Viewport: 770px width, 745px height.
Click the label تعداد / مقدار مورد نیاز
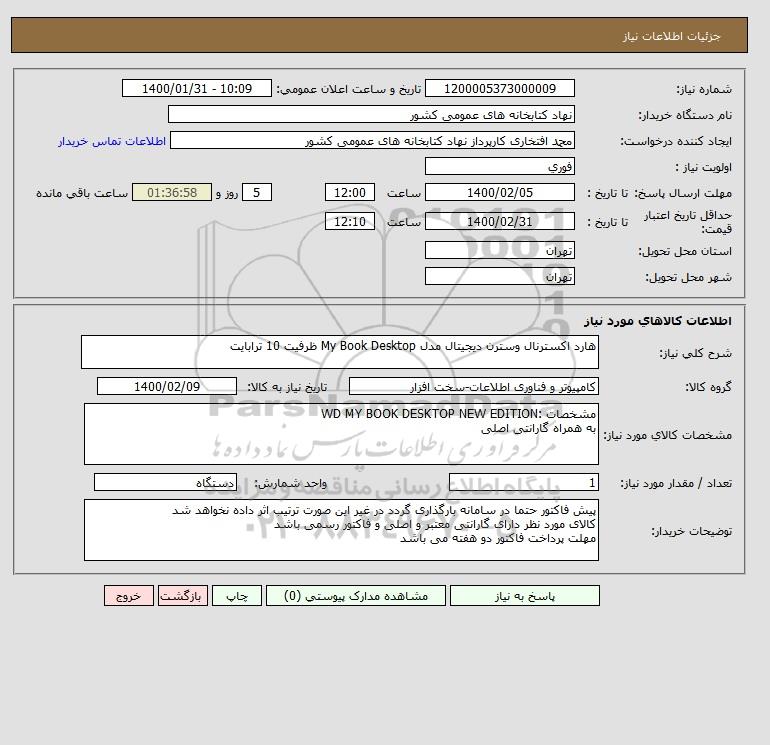(676, 483)
